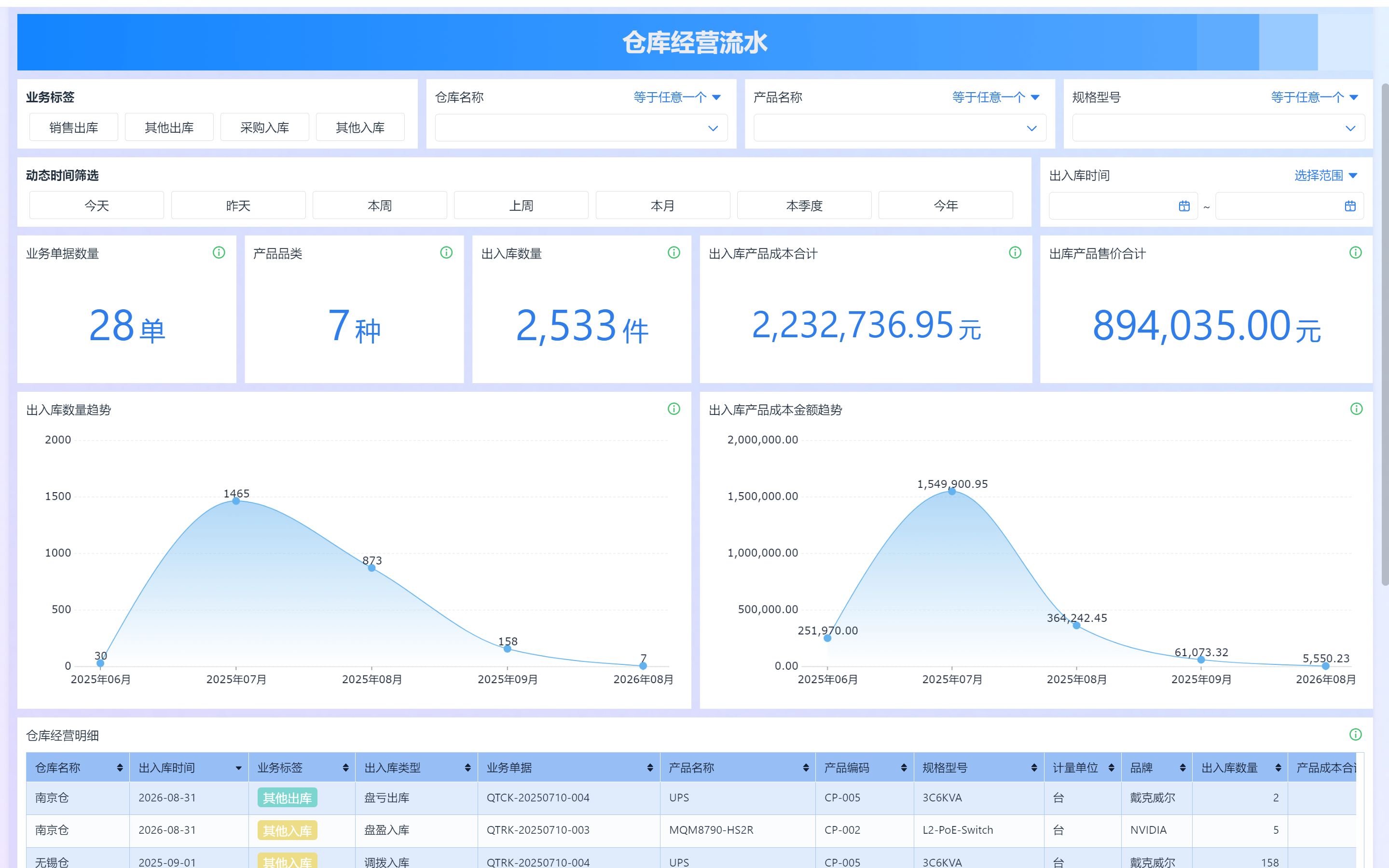The height and width of the screenshot is (868, 1389).
Task: Click info icon on 出入库数量趋势 chart
Action: tap(674, 409)
